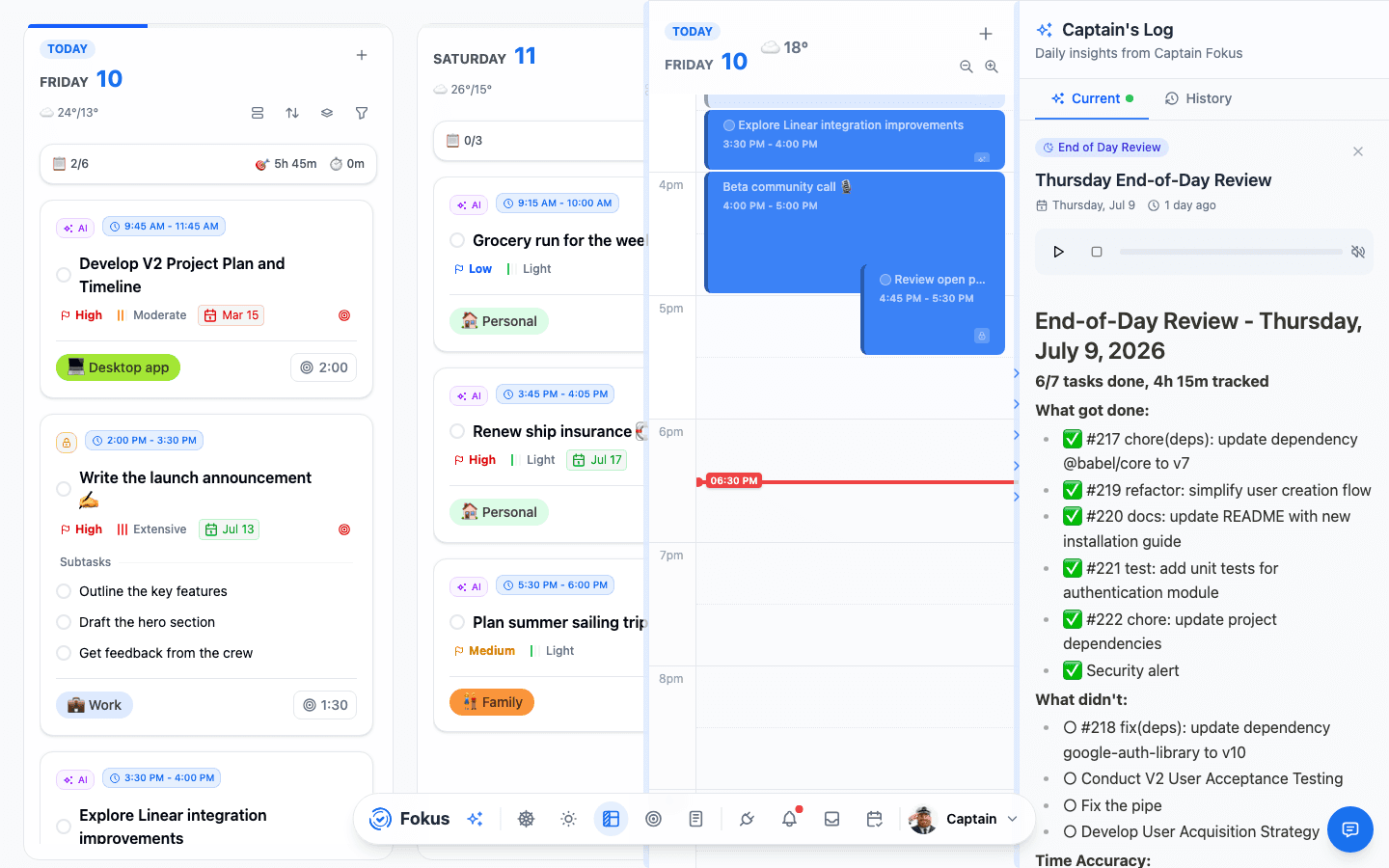Open Mar 15 due date picker
1389x868 pixels.
231,315
